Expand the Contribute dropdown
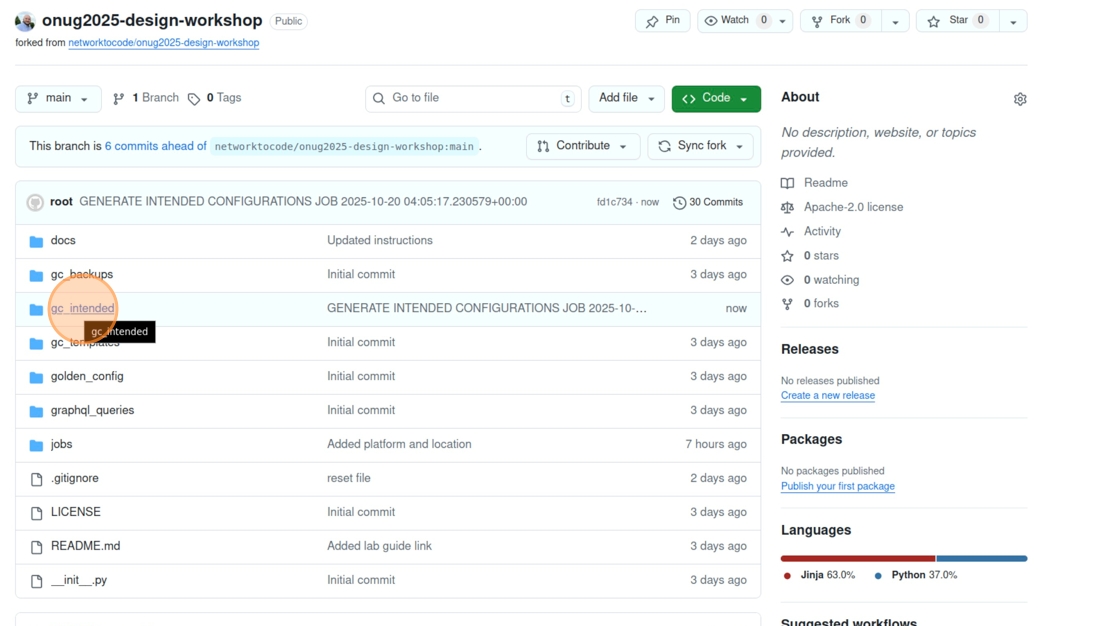Screen dimensions: 1120x626 [583, 146]
